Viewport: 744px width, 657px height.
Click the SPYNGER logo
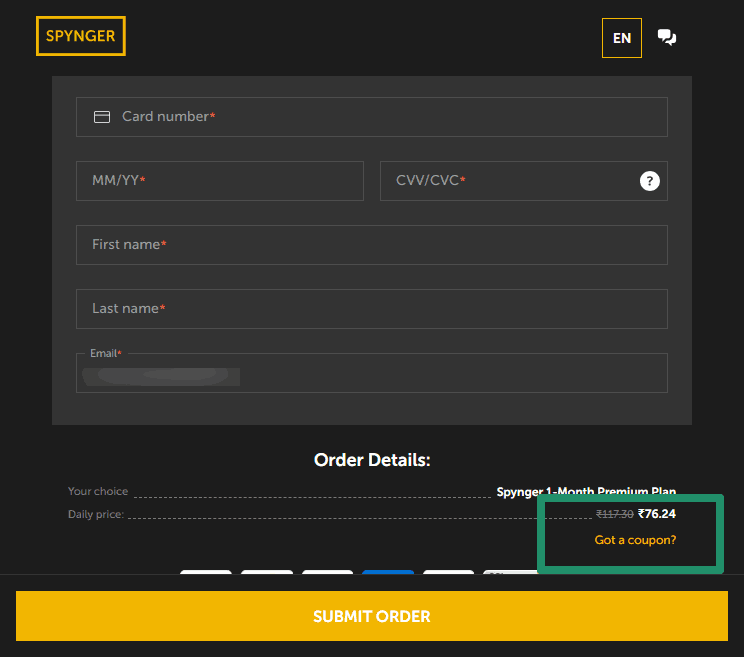tap(81, 36)
